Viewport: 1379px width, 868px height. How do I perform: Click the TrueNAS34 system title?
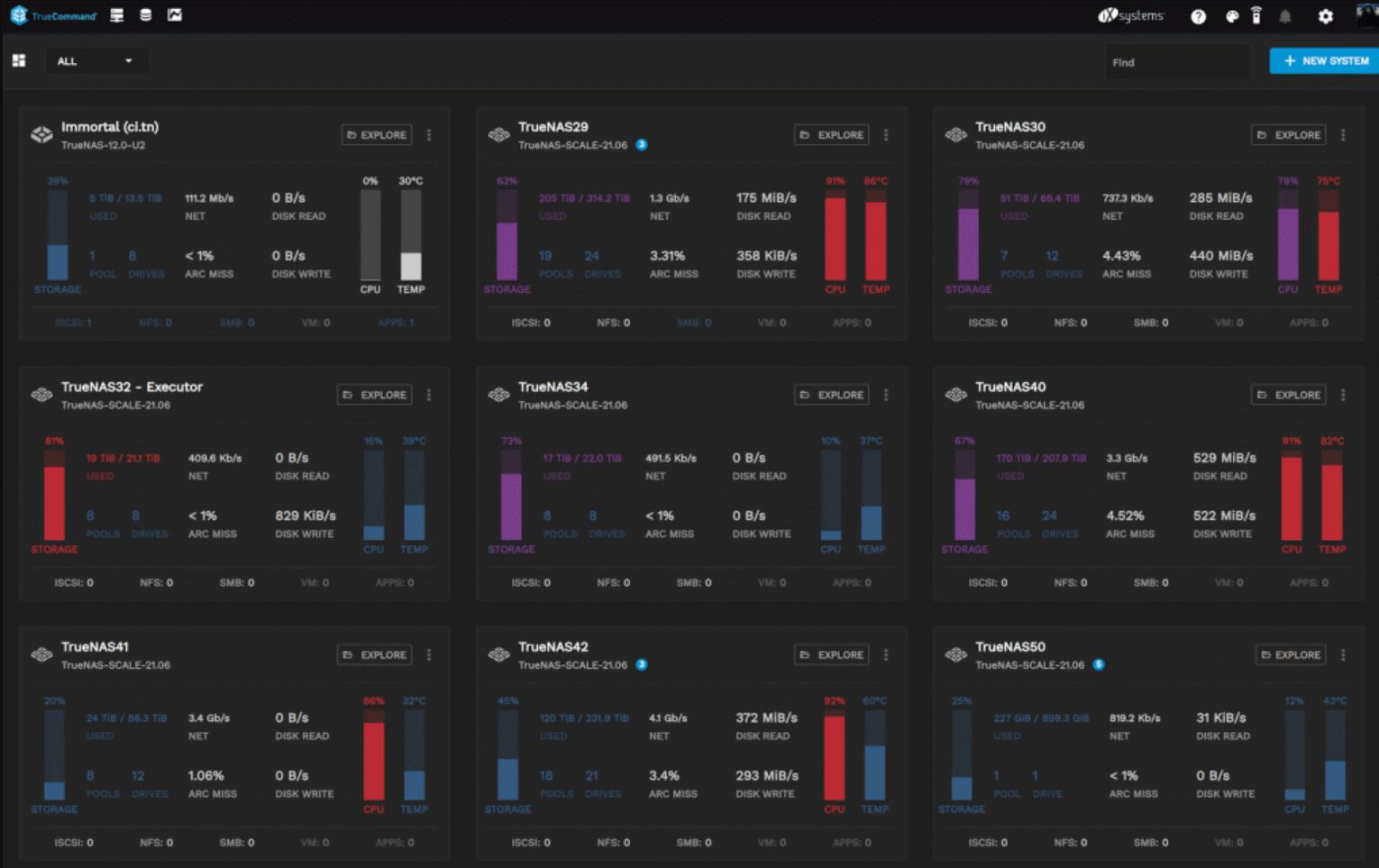pos(553,387)
